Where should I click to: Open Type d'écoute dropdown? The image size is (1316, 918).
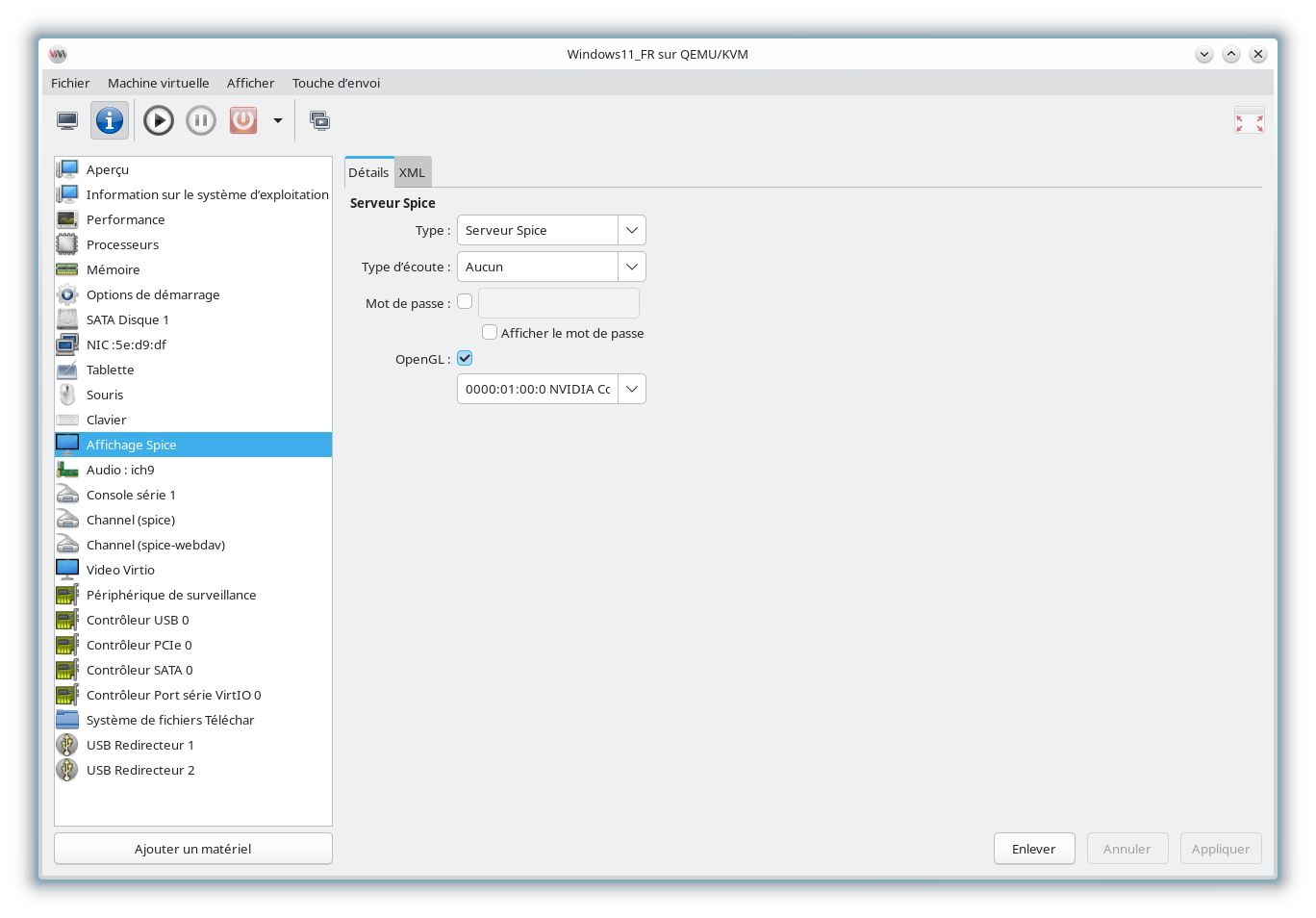(551, 267)
